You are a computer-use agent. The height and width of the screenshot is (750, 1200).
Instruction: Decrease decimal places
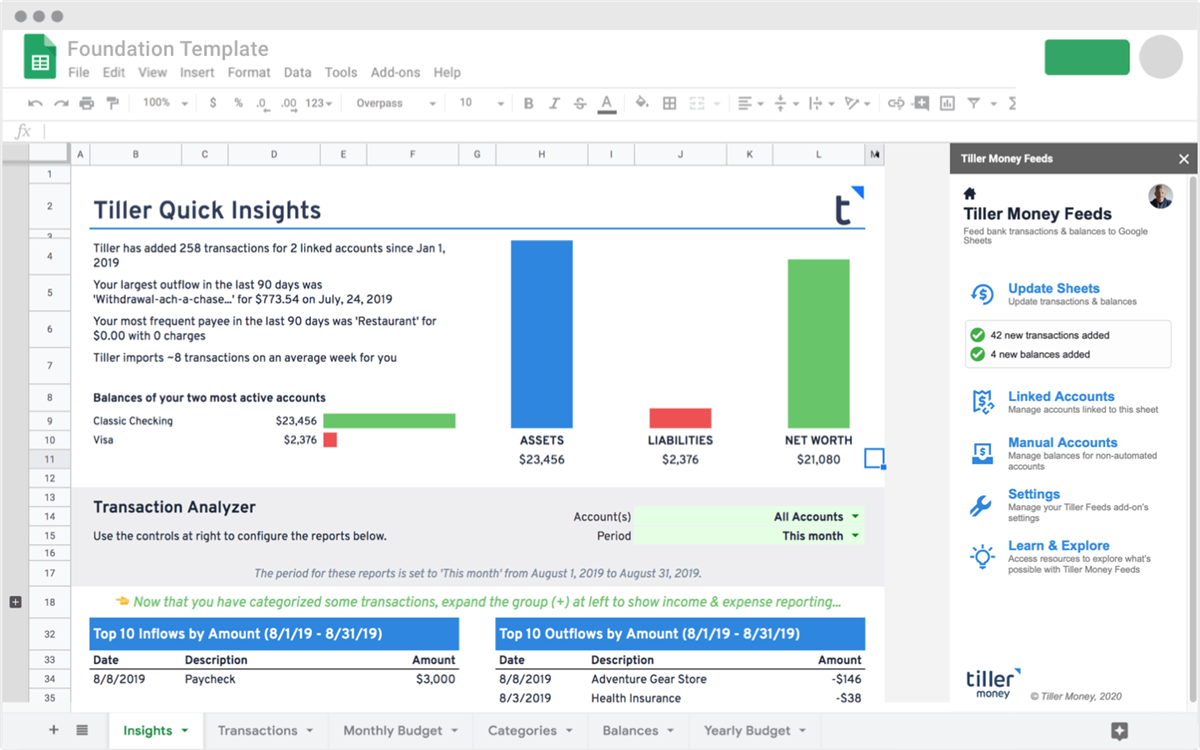[x=262, y=103]
